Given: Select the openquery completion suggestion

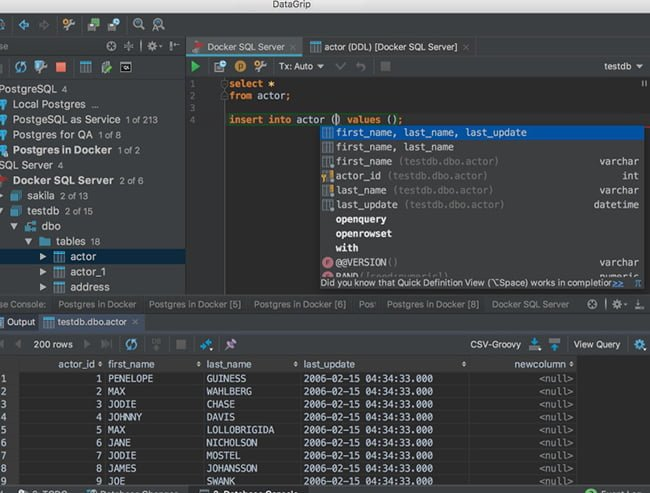Looking at the screenshot, I should click(482, 219).
